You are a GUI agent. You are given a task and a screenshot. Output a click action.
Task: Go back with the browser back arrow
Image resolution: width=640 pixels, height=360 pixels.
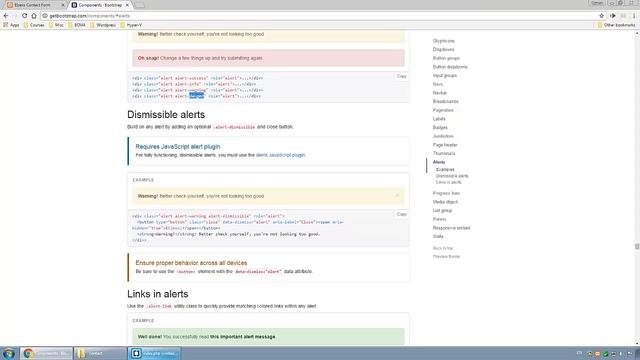point(6,16)
